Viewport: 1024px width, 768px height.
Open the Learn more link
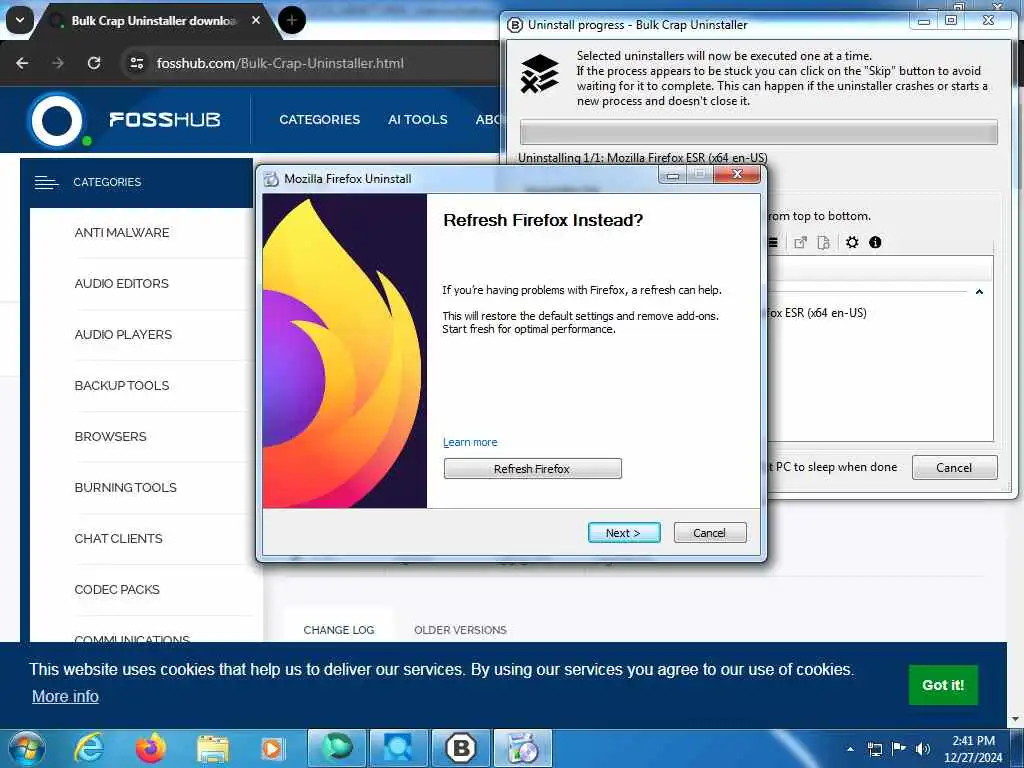click(470, 442)
